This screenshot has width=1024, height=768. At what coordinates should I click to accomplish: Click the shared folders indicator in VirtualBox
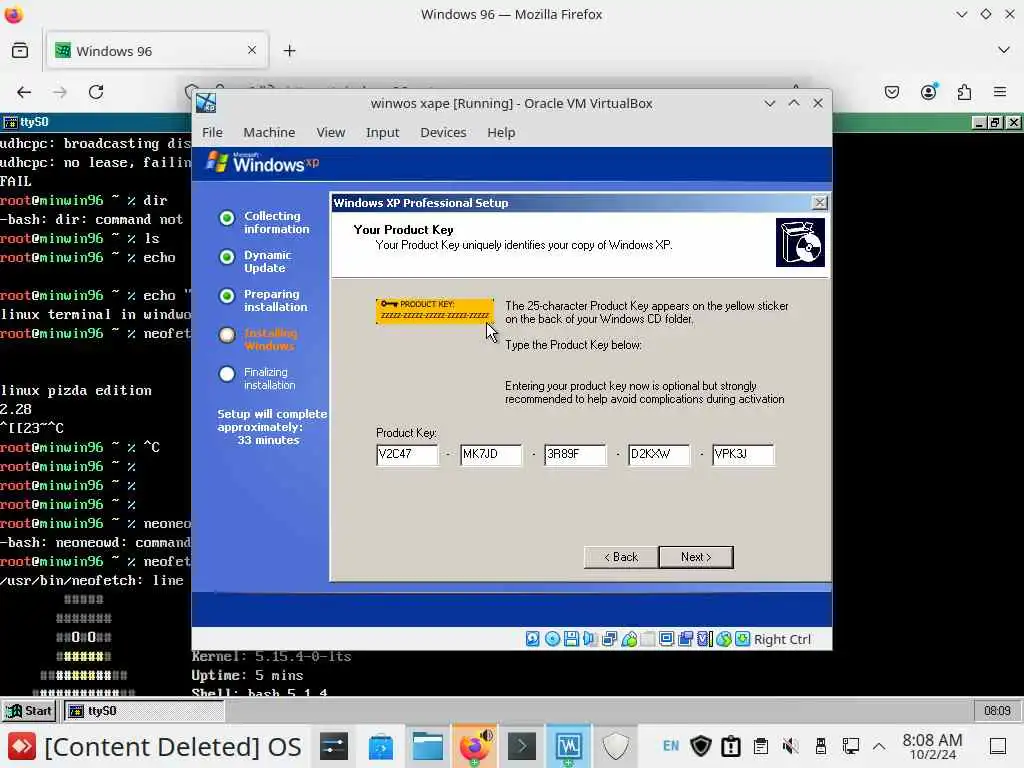[x=647, y=639]
